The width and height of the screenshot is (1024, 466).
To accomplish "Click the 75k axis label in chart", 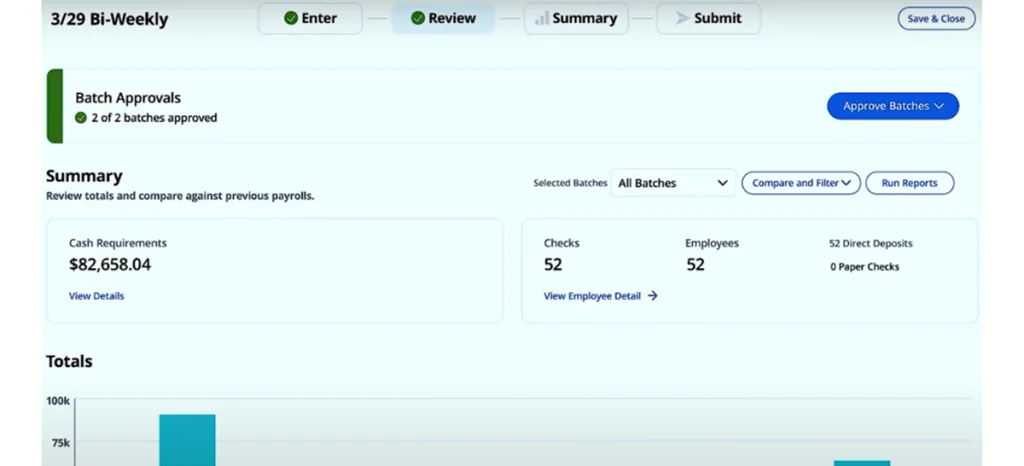I will 61,443.
